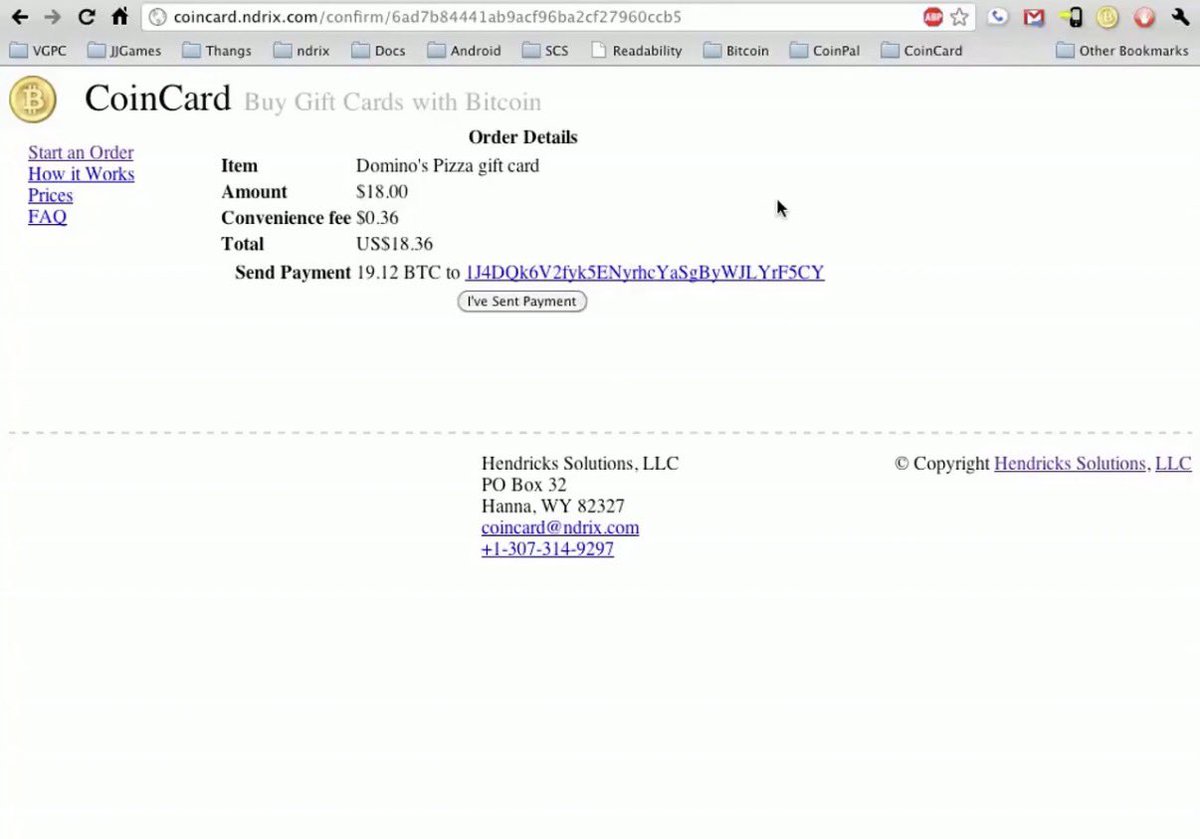Click the $18.00 amount value
This screenshot has height=839, width=1200.
(x=382, y=192)
